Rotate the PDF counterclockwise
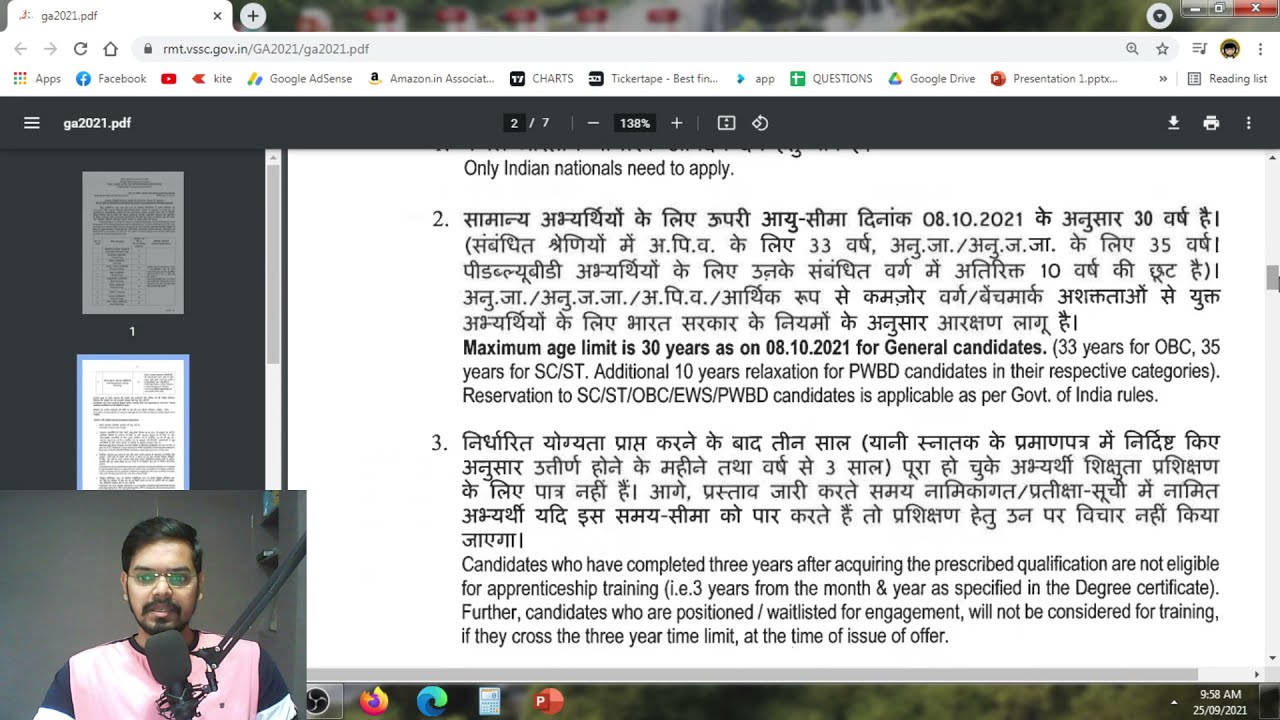 coord(760,123)
